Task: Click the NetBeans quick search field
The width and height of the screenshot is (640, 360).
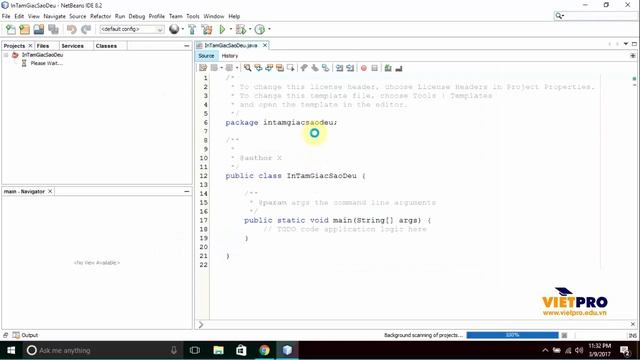Action: pos(595,16)
